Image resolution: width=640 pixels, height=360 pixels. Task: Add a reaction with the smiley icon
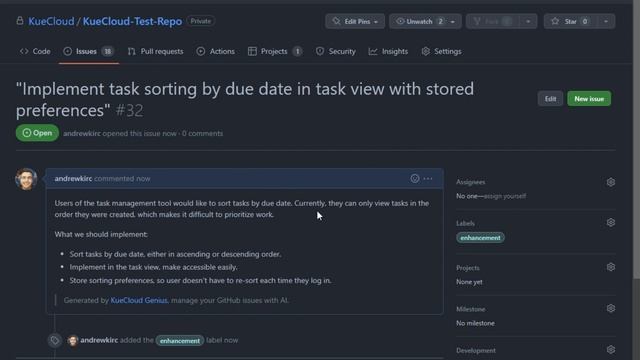click(415, 178)
